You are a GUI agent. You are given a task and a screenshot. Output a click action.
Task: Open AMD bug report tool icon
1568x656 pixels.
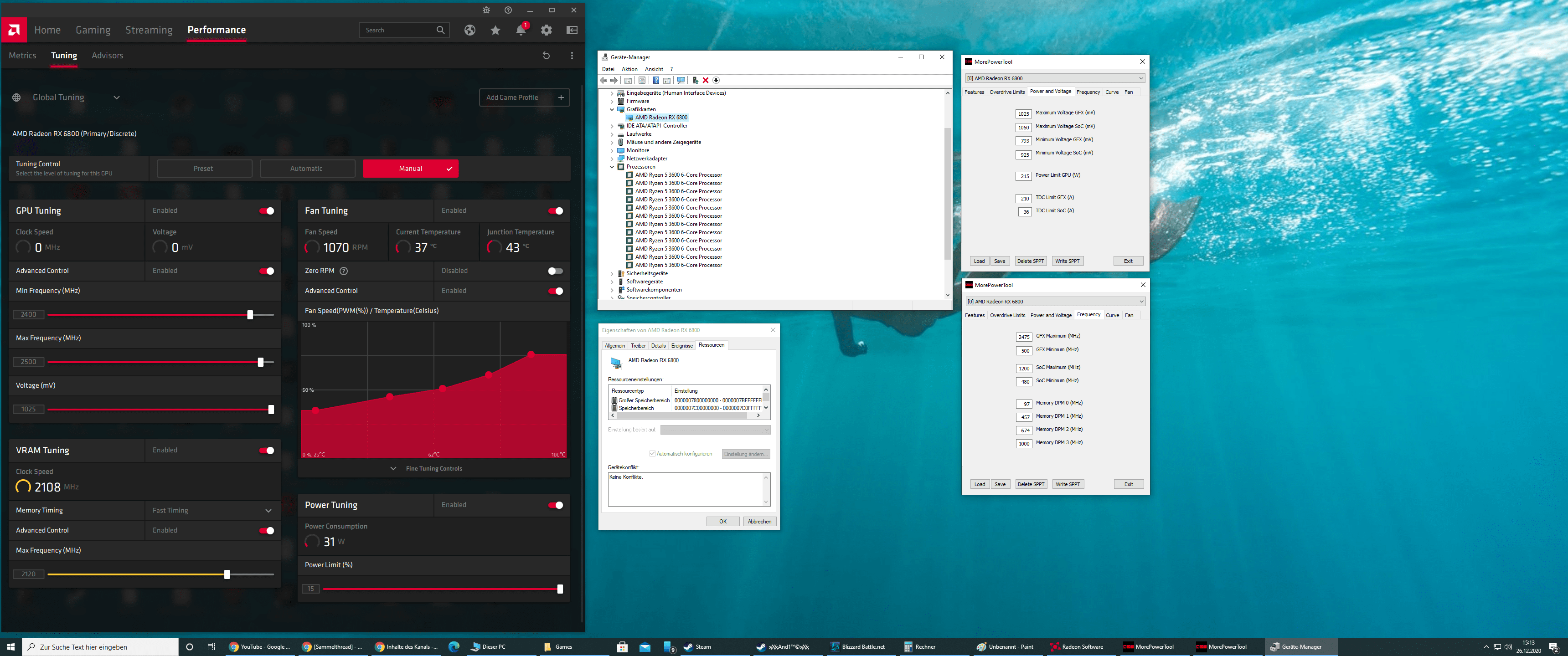pyautogui.click(x=486, y=10)
